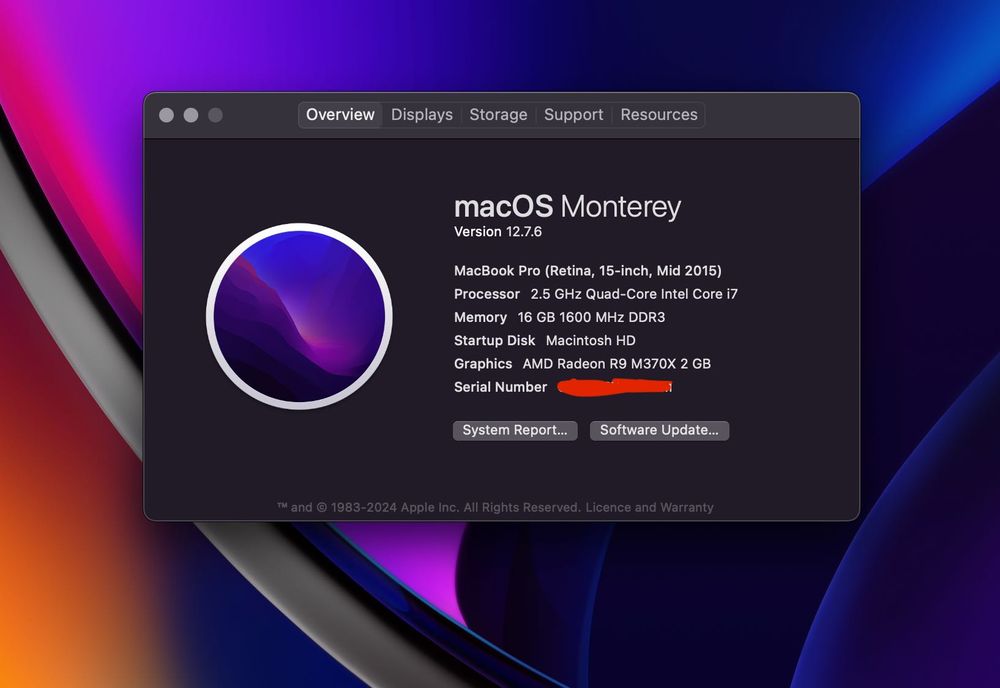Click '16 GB 1600 MHz DDR3' value
Viewport: 1000px width, 688px height.
pyautogui.click(x=591, y=318)
